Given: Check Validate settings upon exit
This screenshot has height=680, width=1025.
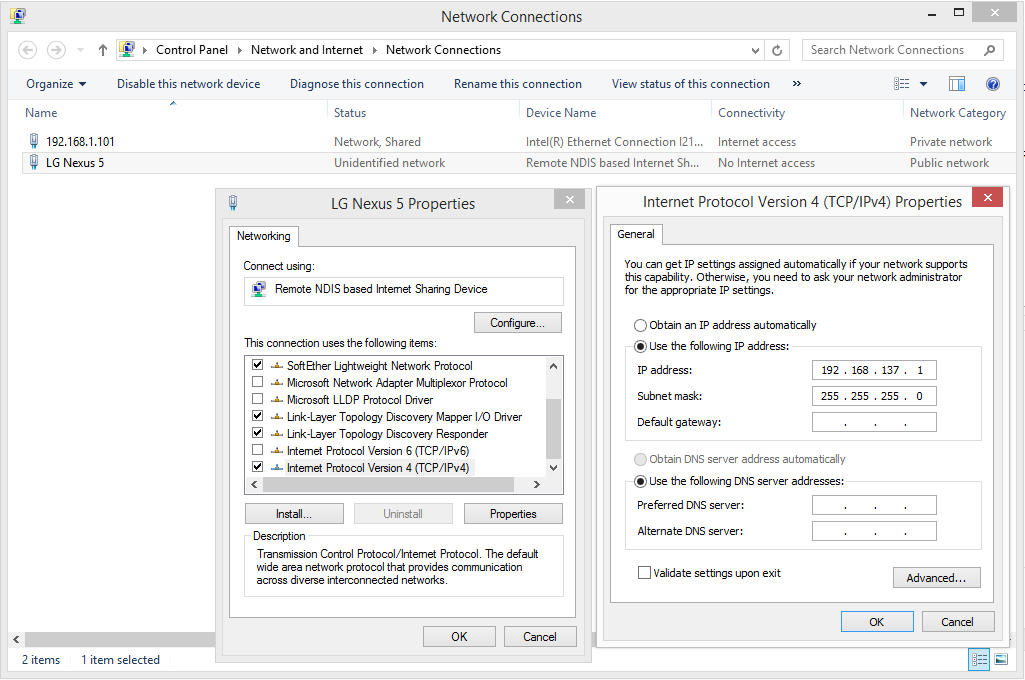Looking at the screenshot, I should click(644, 573).
